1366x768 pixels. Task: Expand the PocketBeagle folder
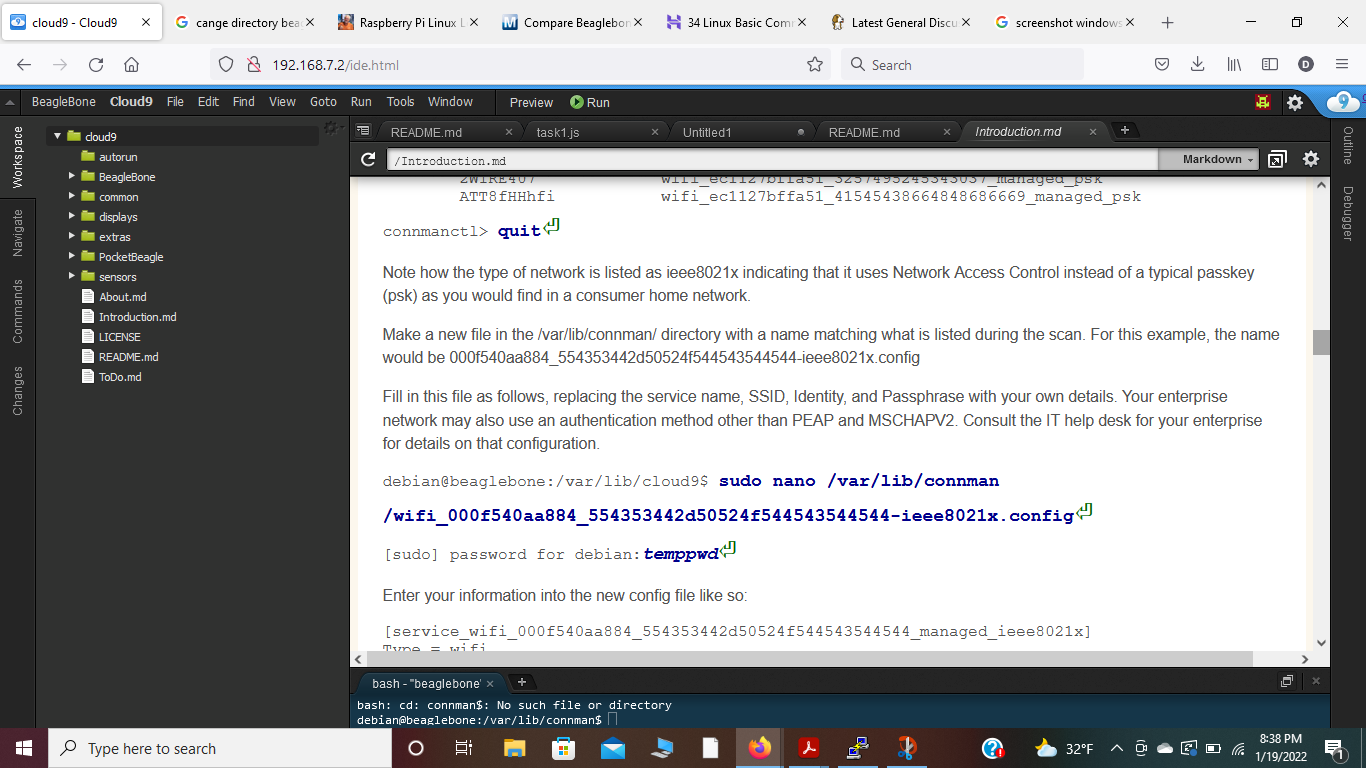tap(72, 256)
